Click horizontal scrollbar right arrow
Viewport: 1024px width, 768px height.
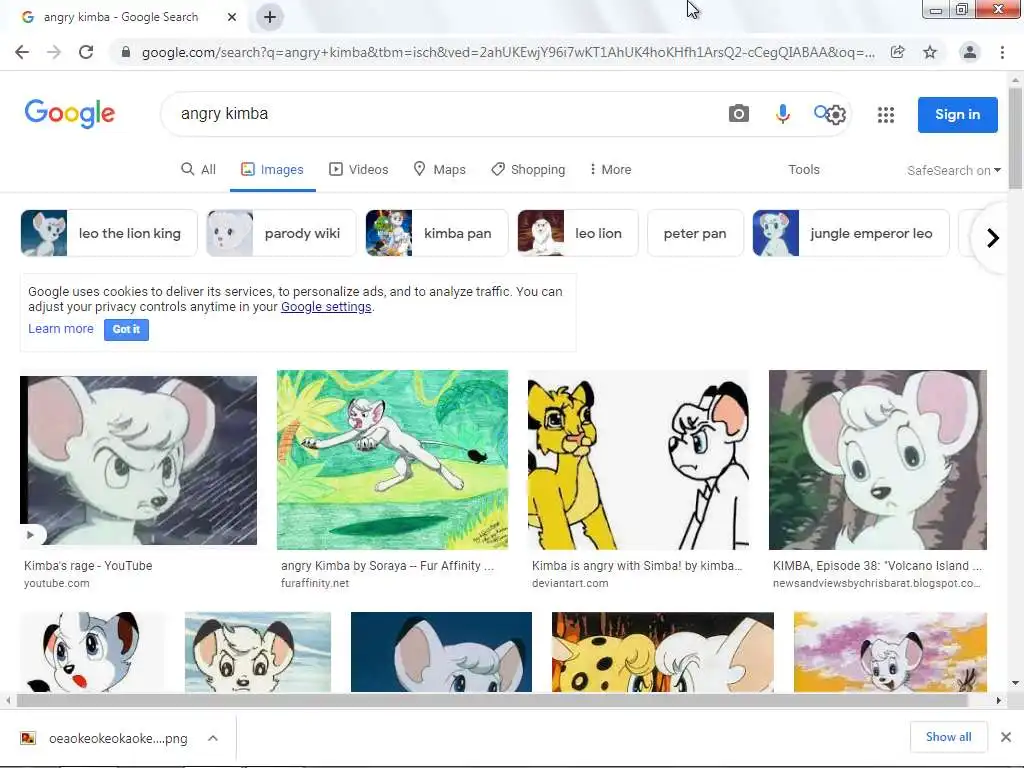coord(999,701)
